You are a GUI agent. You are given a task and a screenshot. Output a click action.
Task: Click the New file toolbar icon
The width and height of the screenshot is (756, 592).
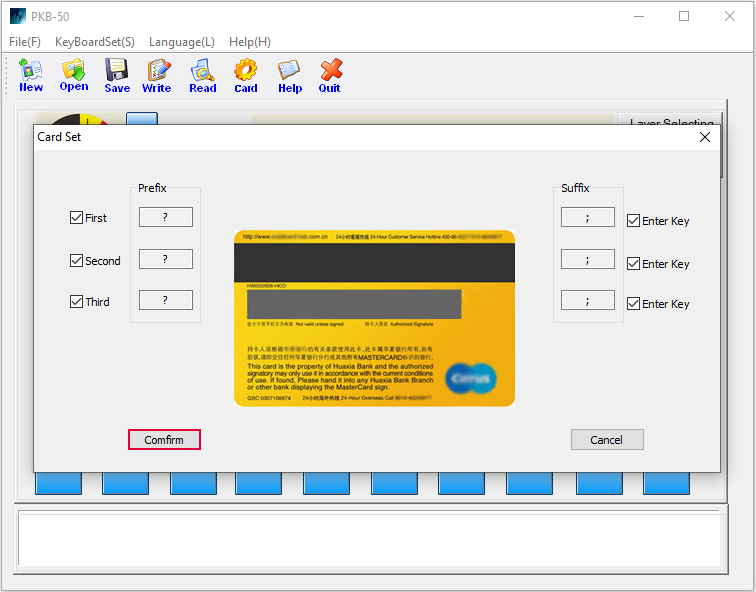point(31,75)
